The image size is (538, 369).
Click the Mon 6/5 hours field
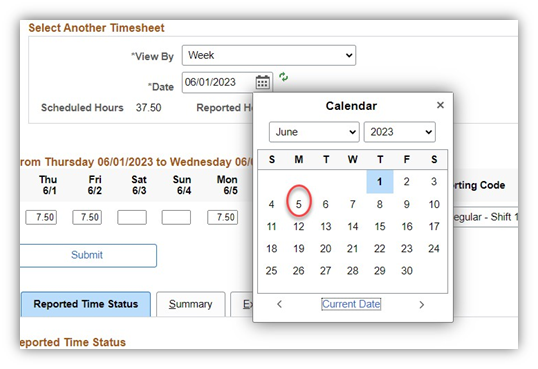[223, 217]
